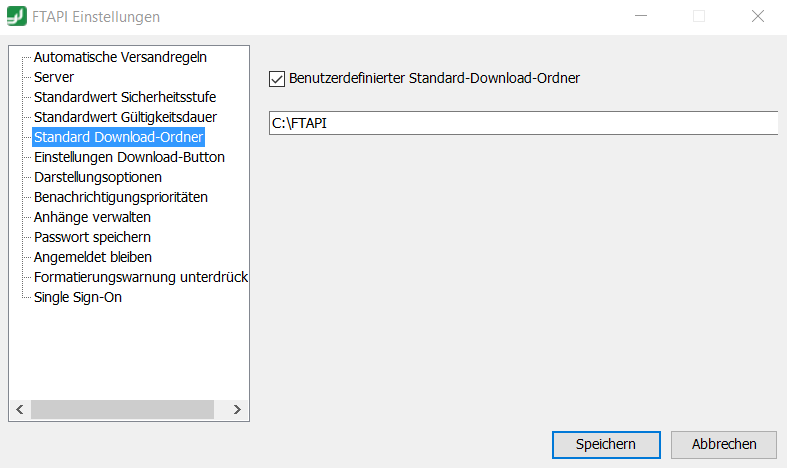
Task: Open Formatierungswarnung unterdrücken entry
Action: (x=141, y=277)
